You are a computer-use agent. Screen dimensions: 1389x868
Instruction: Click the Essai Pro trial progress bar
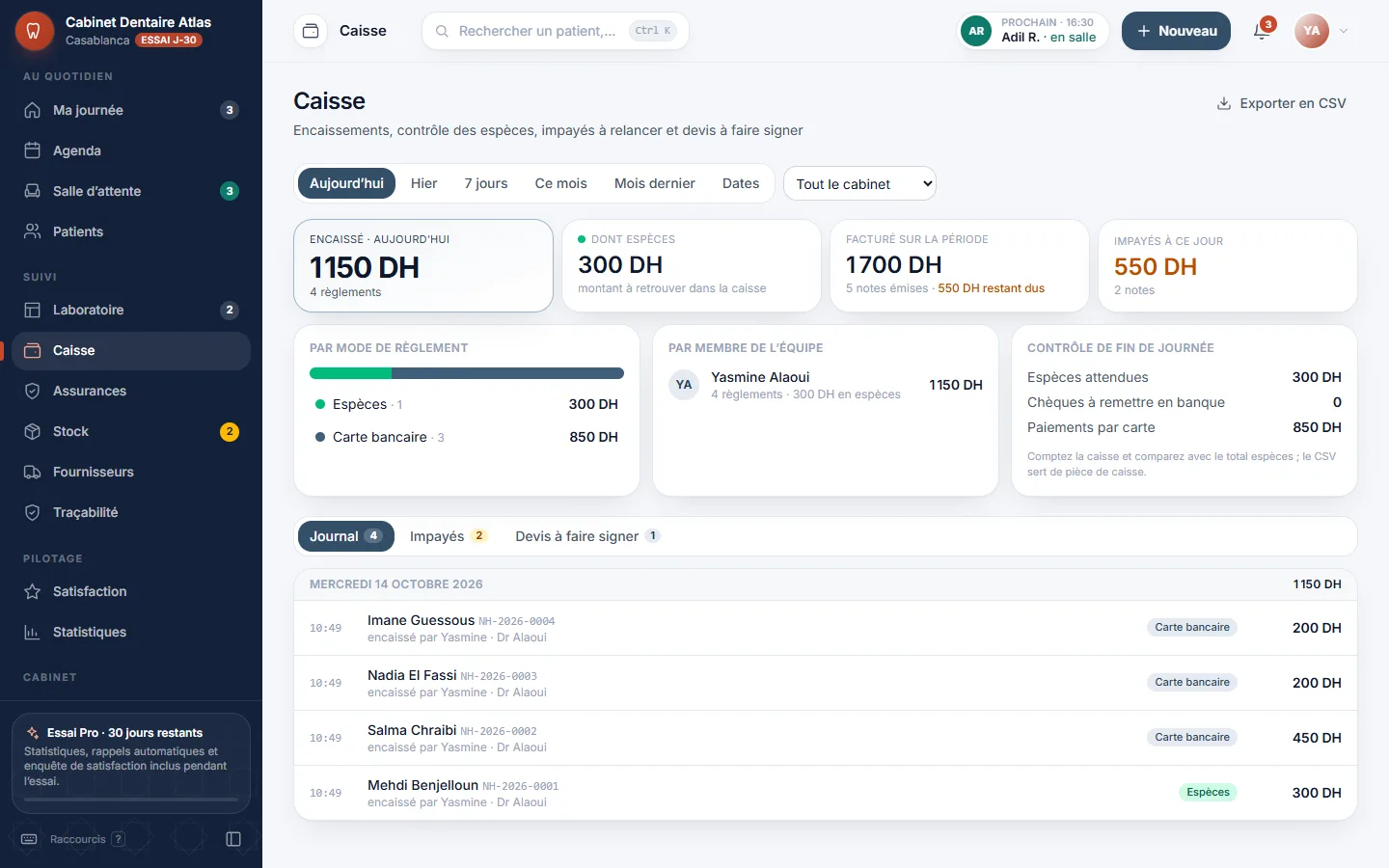131,800
